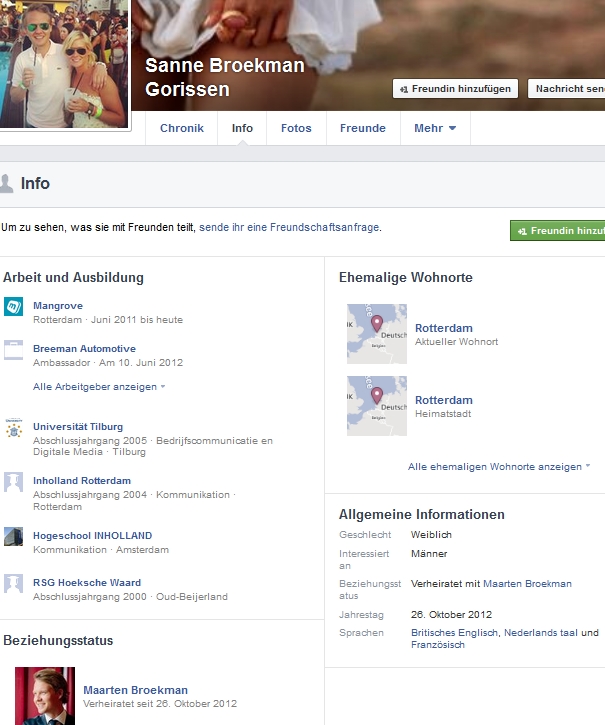Click Abschlussjahrgang 2000 · Oud-Beijerland text
Viewport: 605px width, 725px height.
(130, 596)
